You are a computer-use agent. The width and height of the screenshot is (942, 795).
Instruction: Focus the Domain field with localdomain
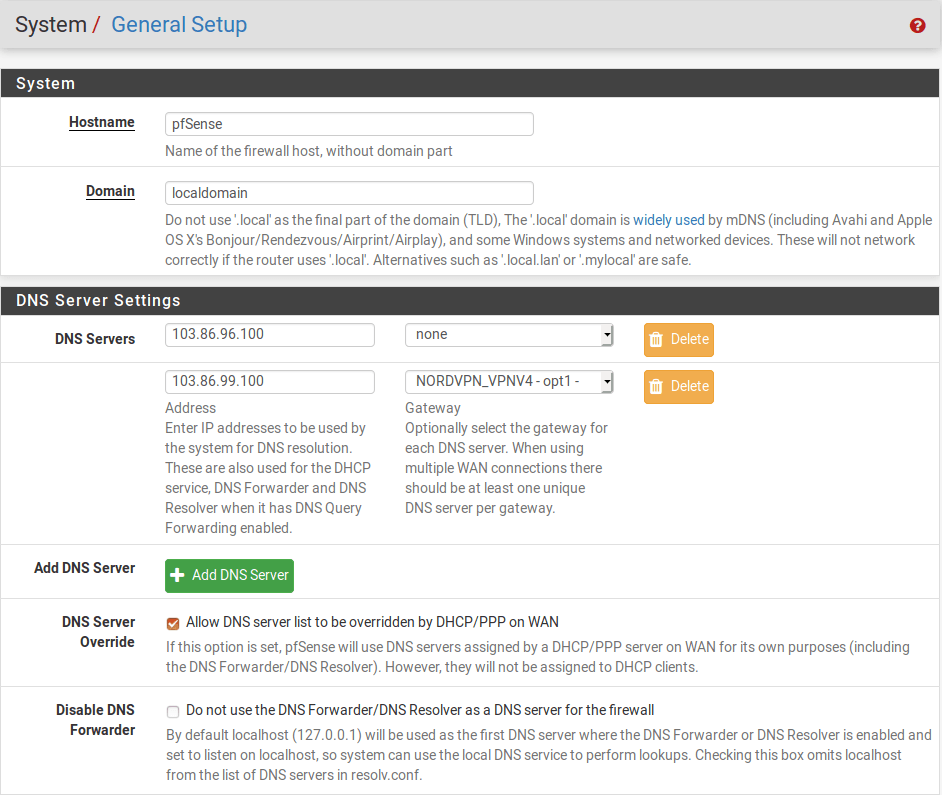point(349,193)
